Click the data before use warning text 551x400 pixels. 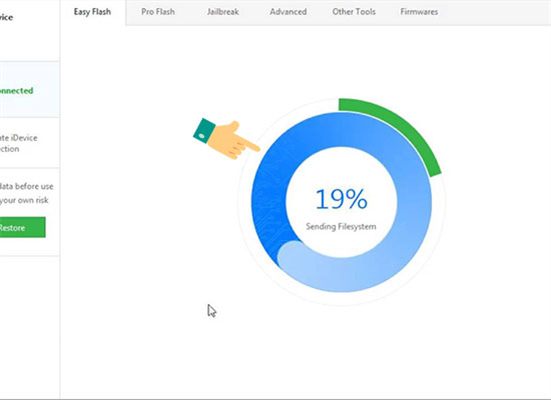(x=27, y=186)
